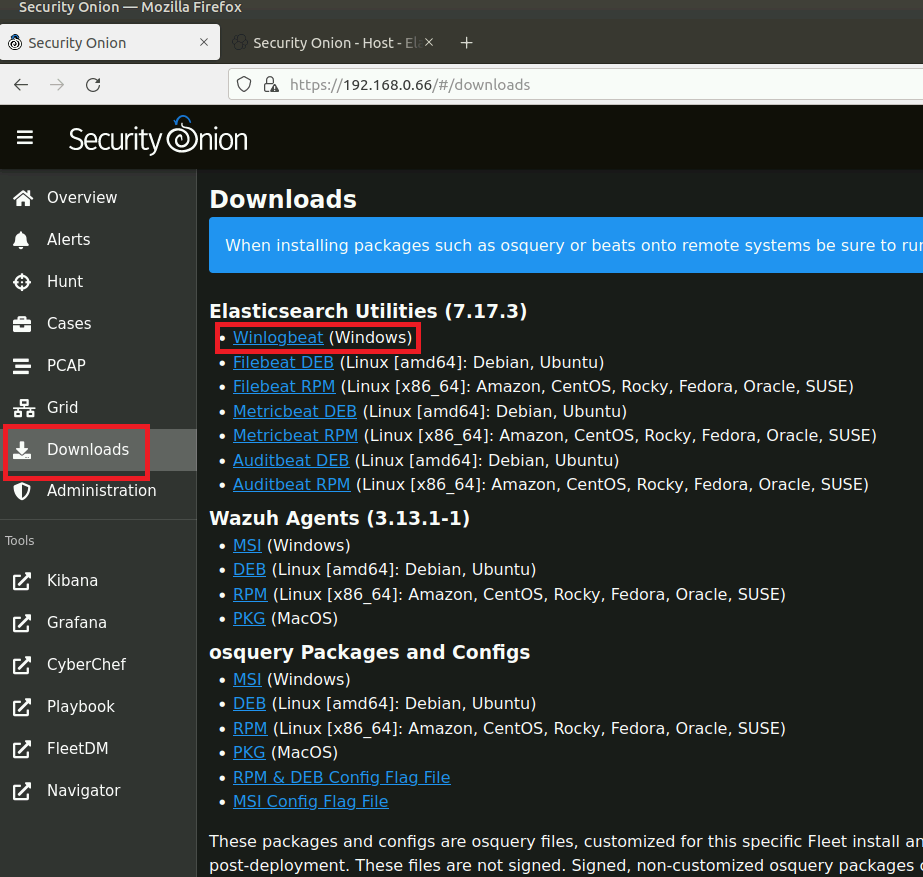Select the Downloads tray icon

[22, 450]
